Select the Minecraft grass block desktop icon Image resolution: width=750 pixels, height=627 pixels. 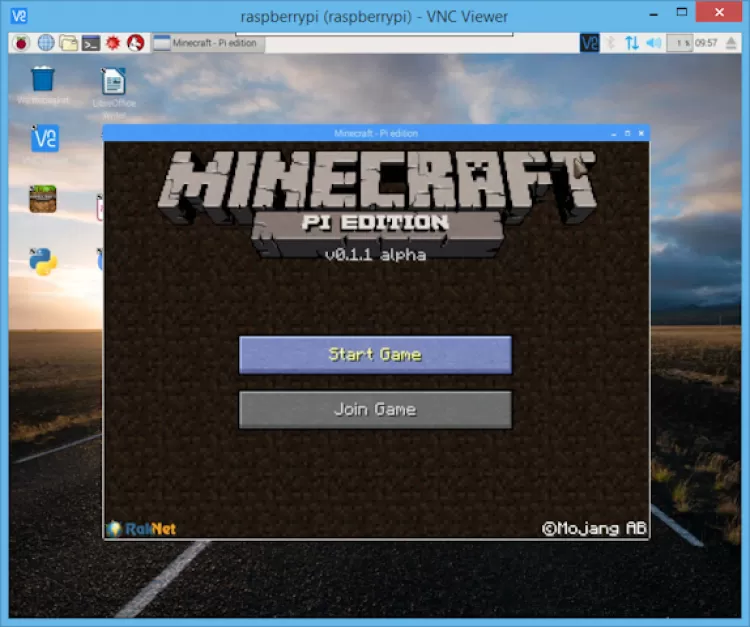coord(43,199)
